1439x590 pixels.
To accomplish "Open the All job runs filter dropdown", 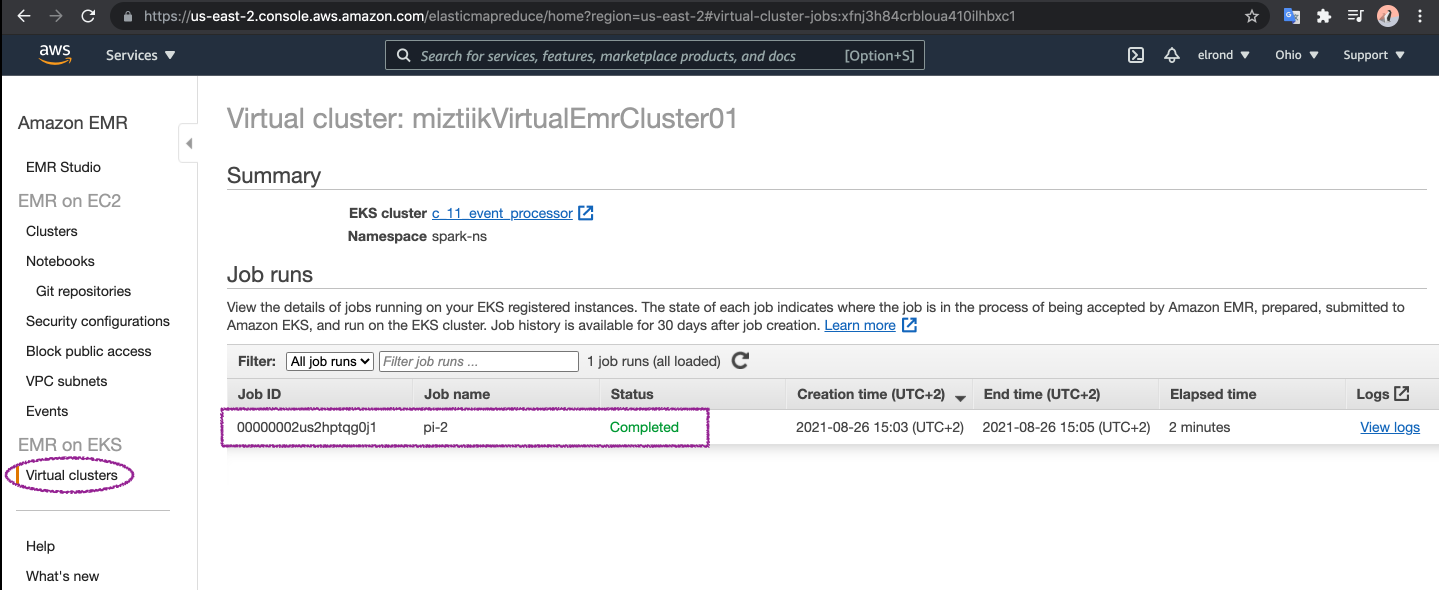I will 330,361.
